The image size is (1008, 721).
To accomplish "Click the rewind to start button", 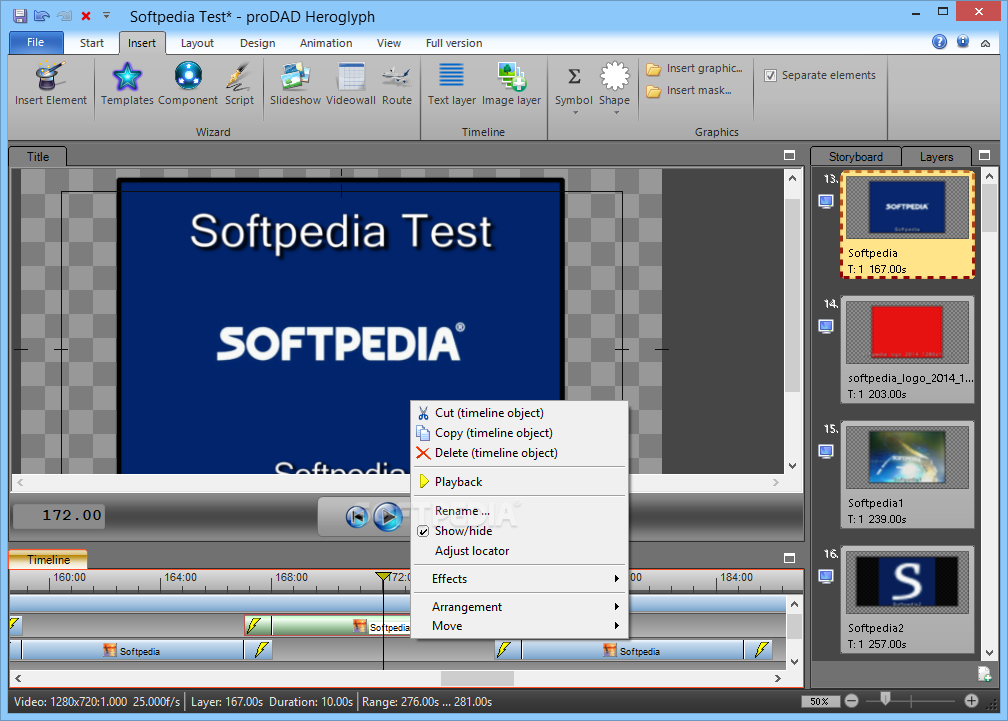I will point(357,516).
